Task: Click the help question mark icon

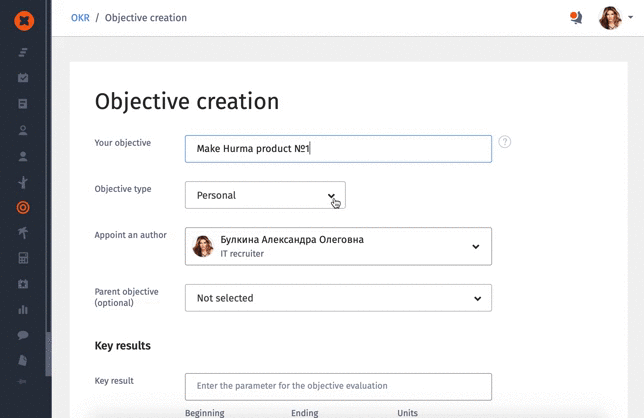Action: pyautogui.click(x=504, y=142)
